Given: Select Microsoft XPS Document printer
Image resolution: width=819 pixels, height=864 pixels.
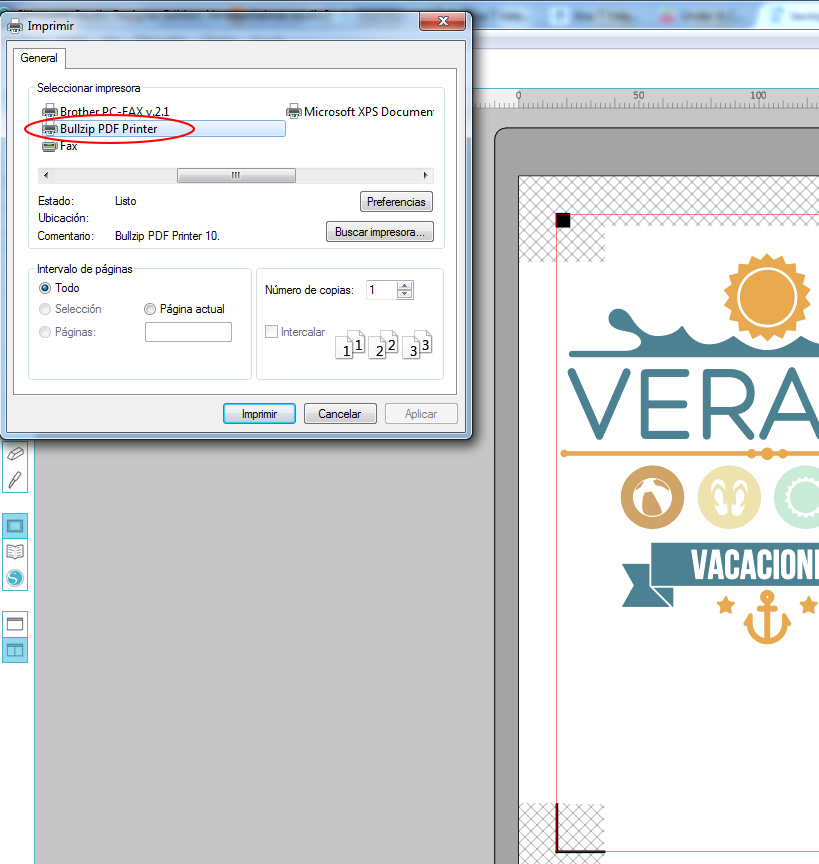Looking at the screenshot, I should [x=360, y=112].
